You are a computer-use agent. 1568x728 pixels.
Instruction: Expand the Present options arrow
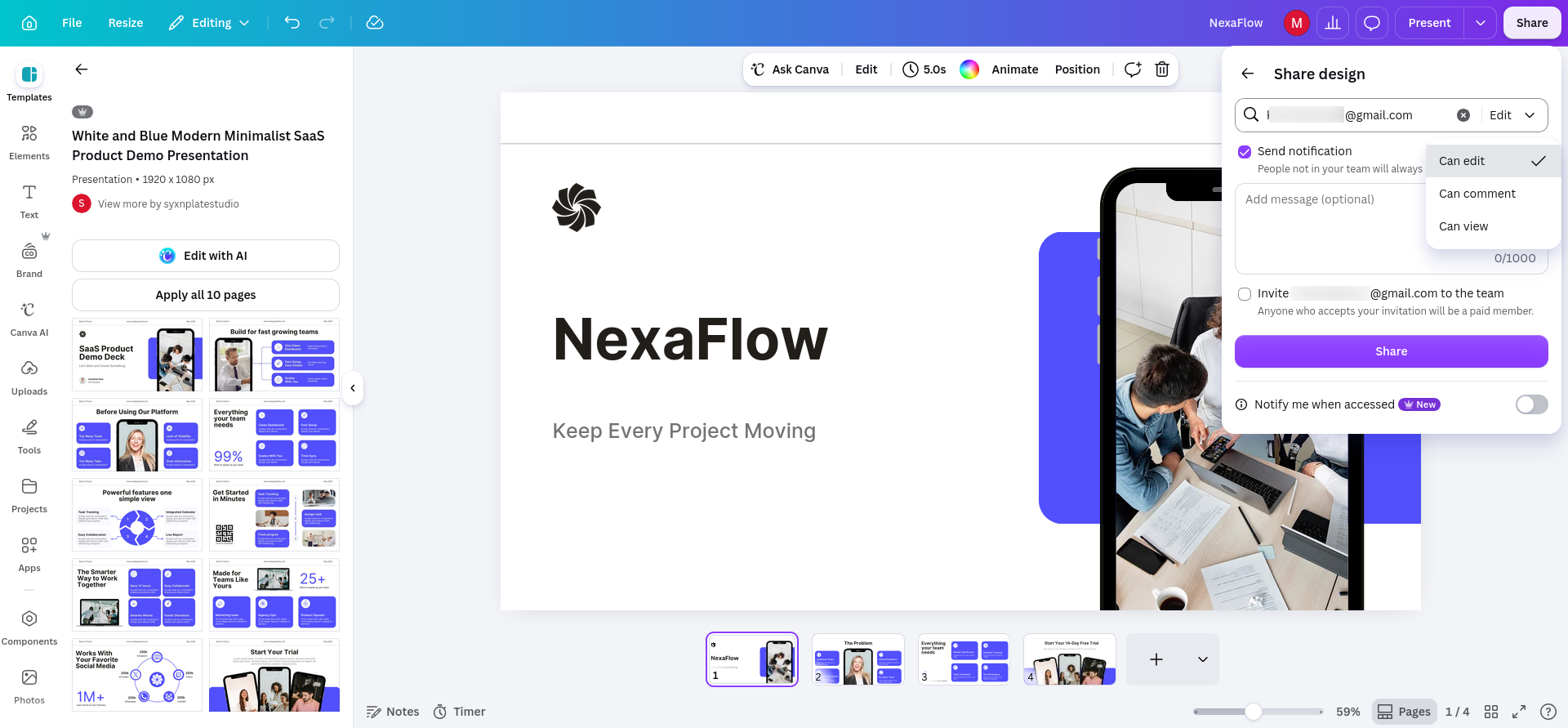(1481, 23)
